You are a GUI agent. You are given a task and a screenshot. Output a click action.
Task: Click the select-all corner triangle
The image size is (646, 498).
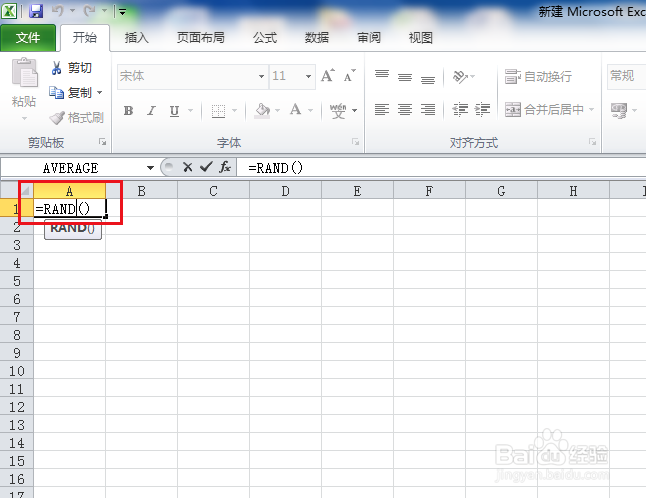26,191
